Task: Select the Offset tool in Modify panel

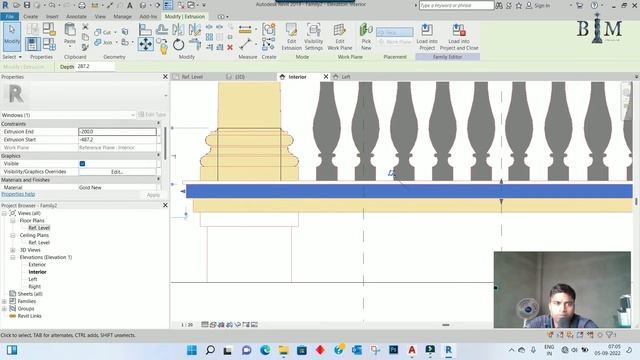Action: coord(162,29)
